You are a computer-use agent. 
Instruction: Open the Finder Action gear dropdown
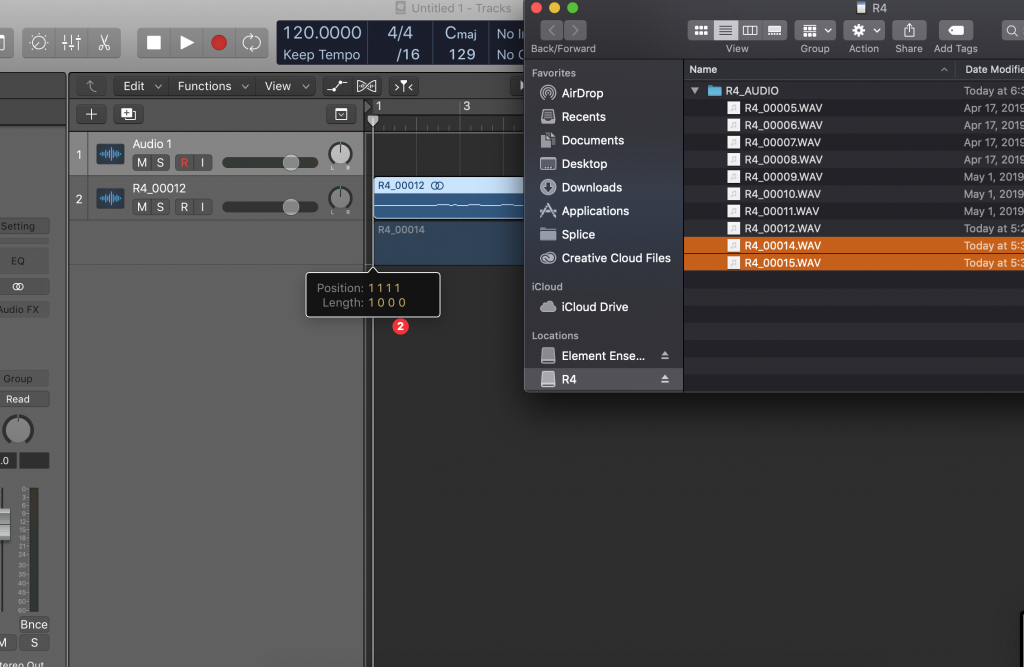tap(863, 31)
